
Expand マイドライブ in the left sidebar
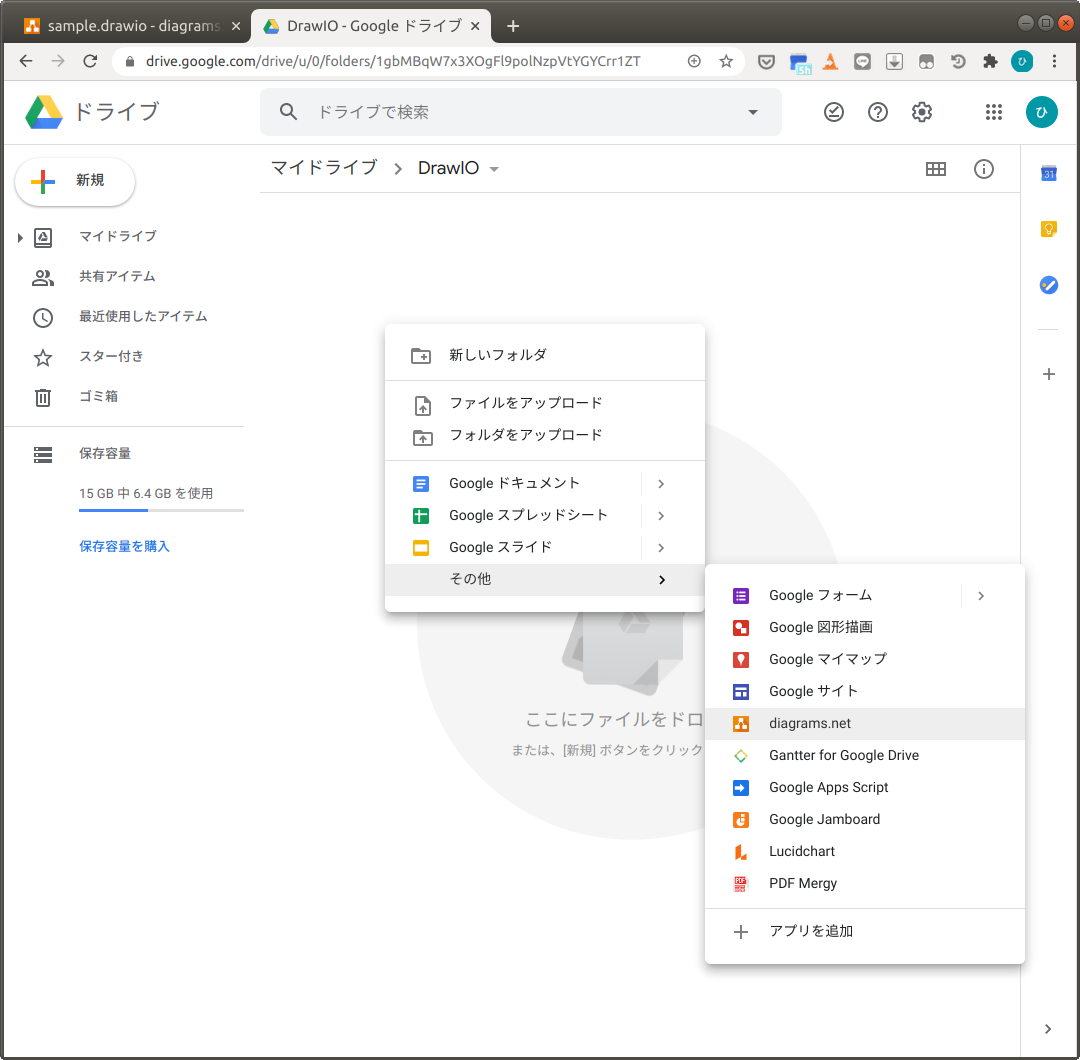coord(20,237)
